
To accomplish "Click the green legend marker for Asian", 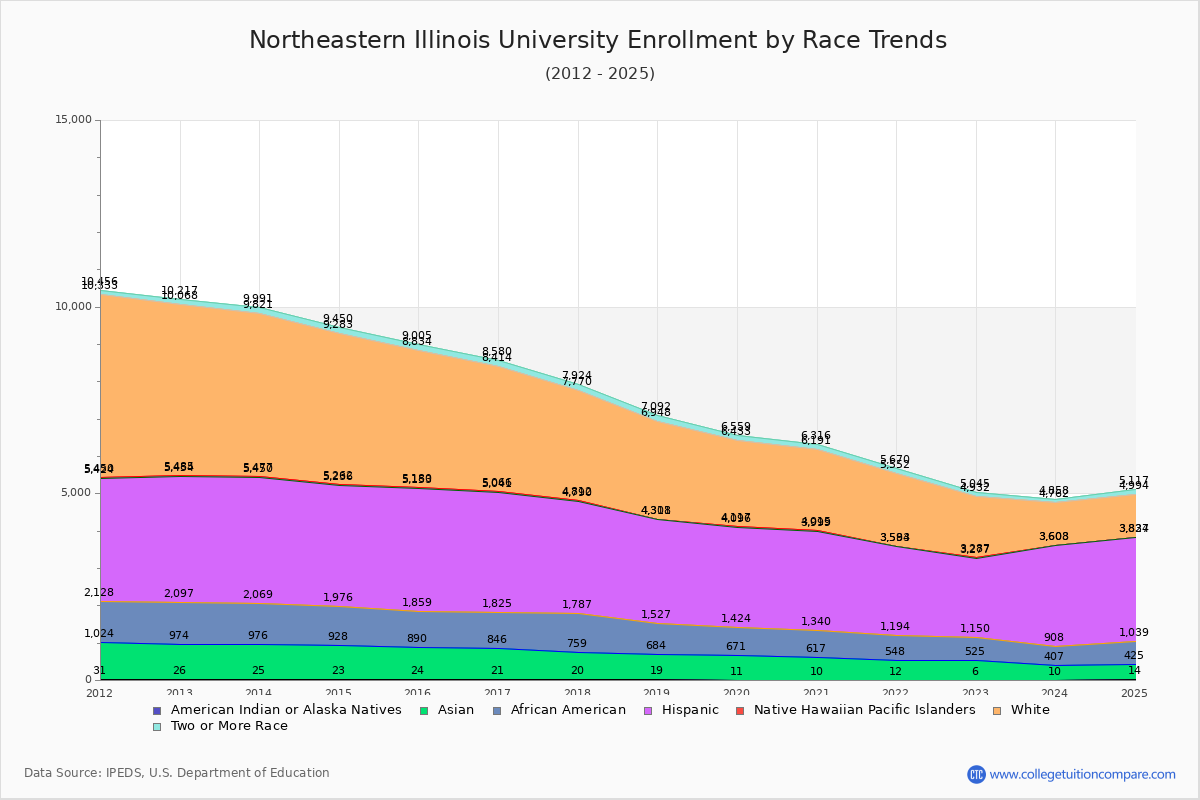I will (423, 711).
